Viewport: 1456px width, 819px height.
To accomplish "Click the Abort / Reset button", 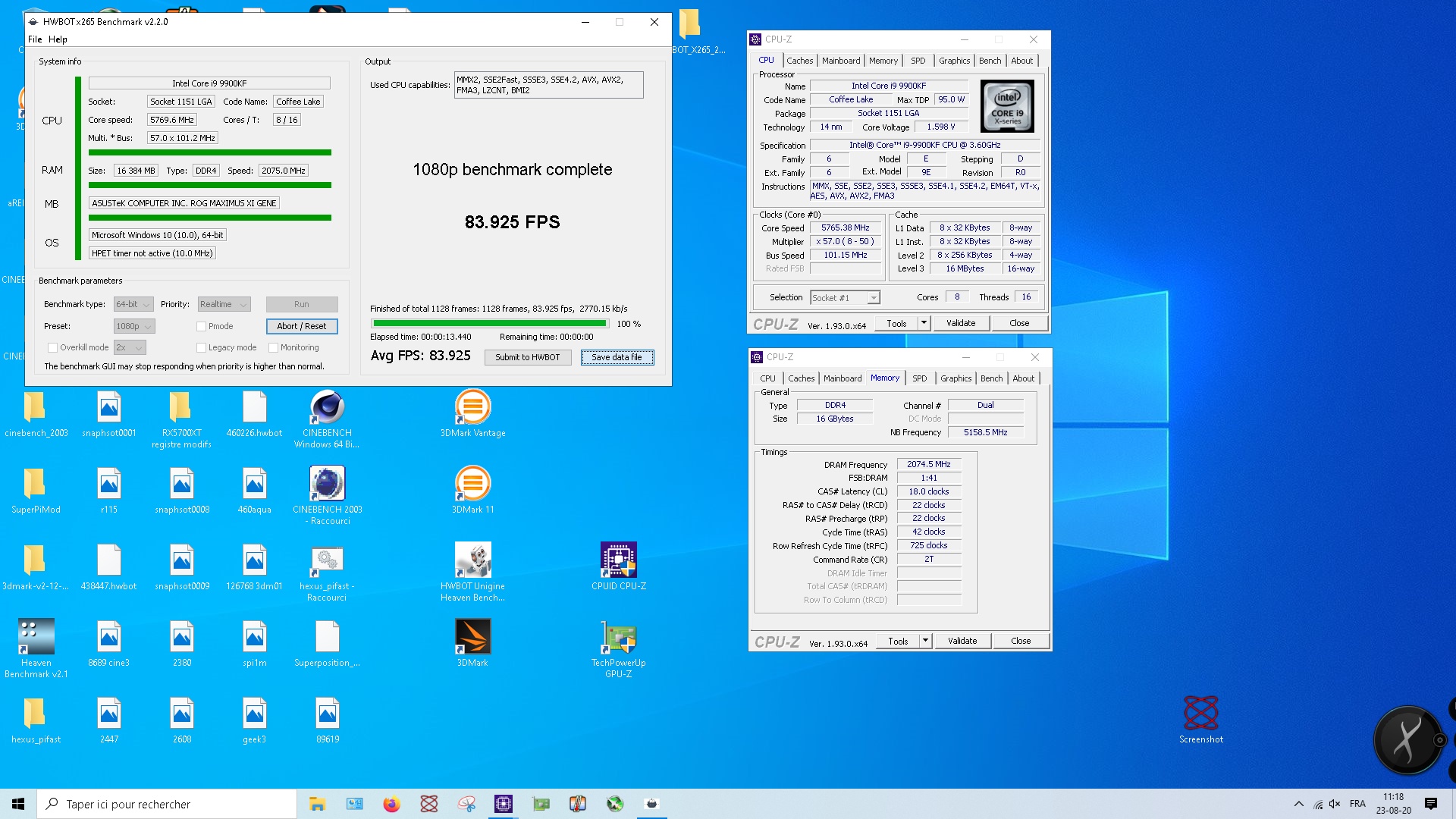I will pos(302,326).
